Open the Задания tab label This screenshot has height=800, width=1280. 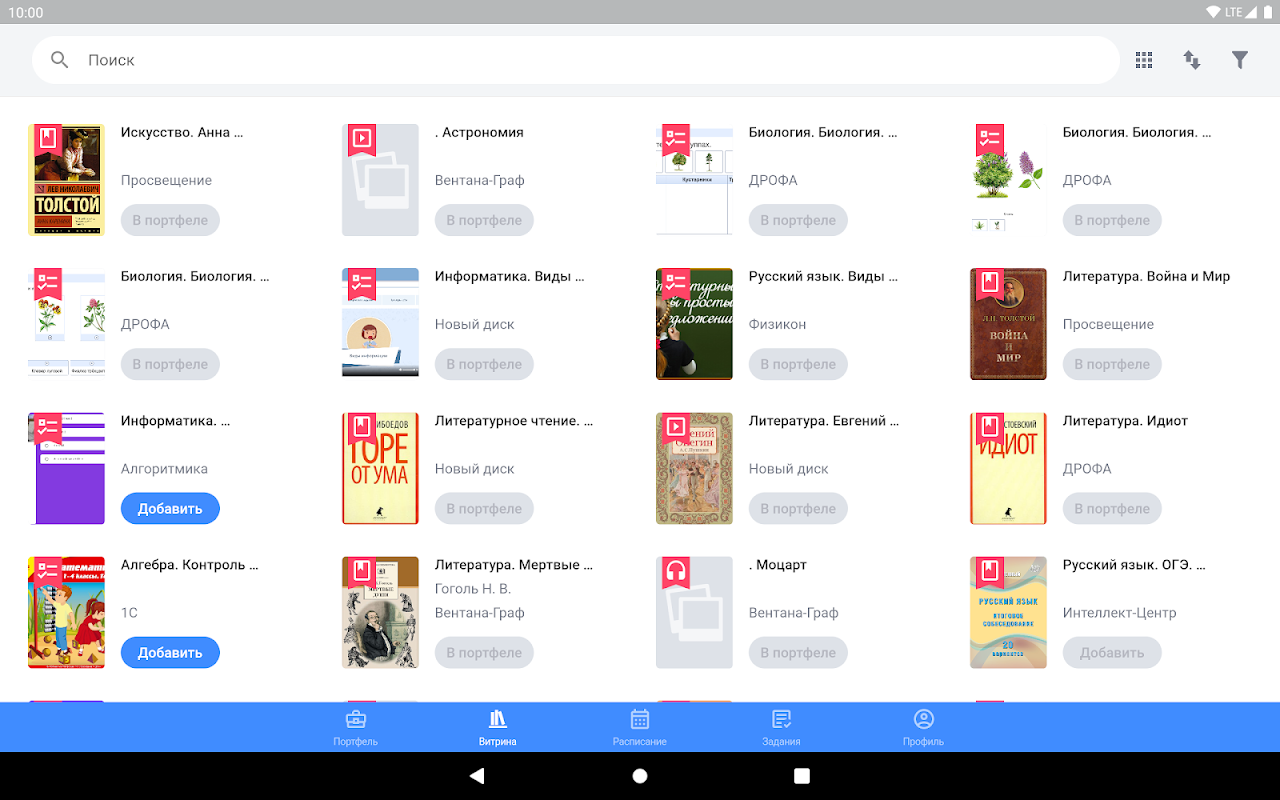pyautogui.click(x=782, y=742)
